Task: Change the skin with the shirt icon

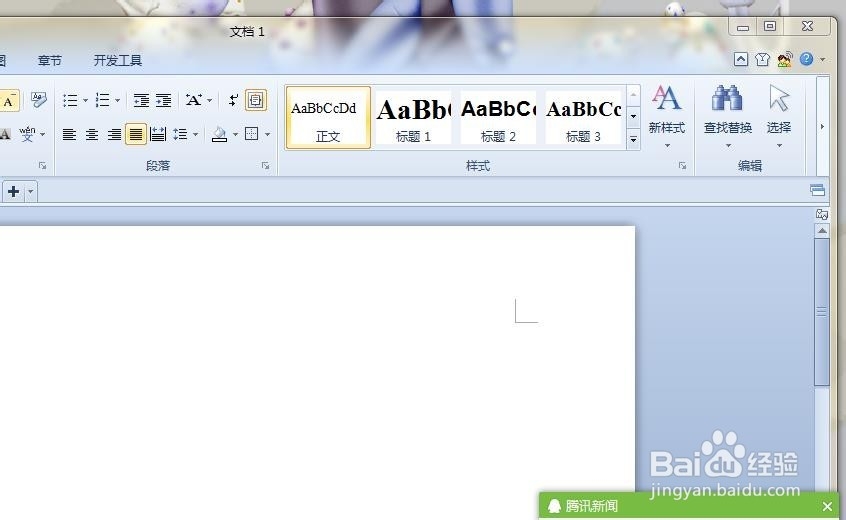Action: (x=762, y=59)
